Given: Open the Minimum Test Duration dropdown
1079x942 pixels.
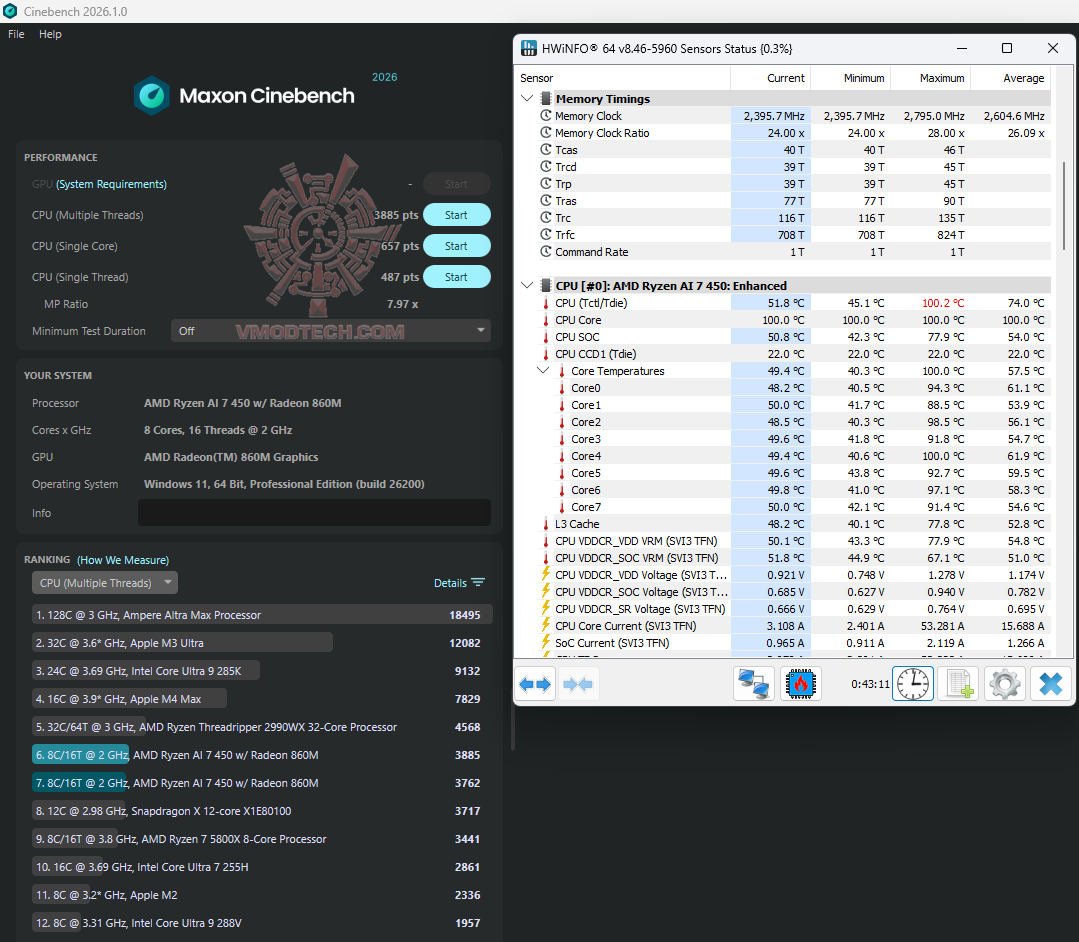Looking at the screenshot, I should 330,331.
